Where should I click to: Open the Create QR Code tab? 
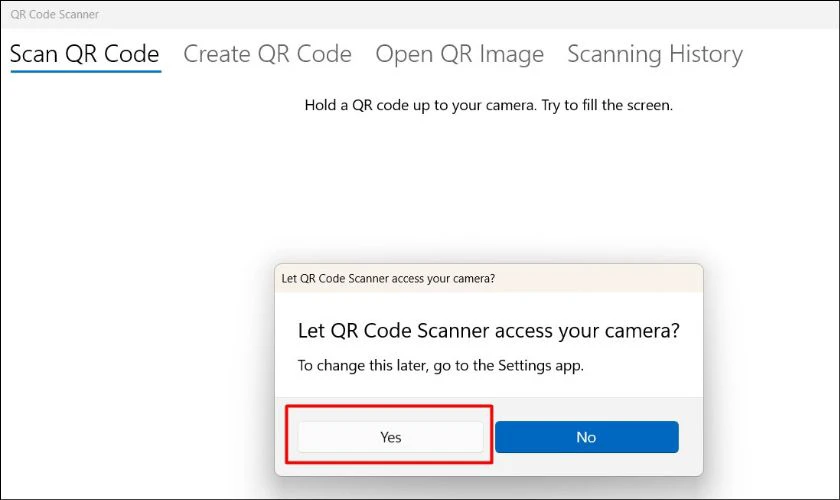coord(267,55)
